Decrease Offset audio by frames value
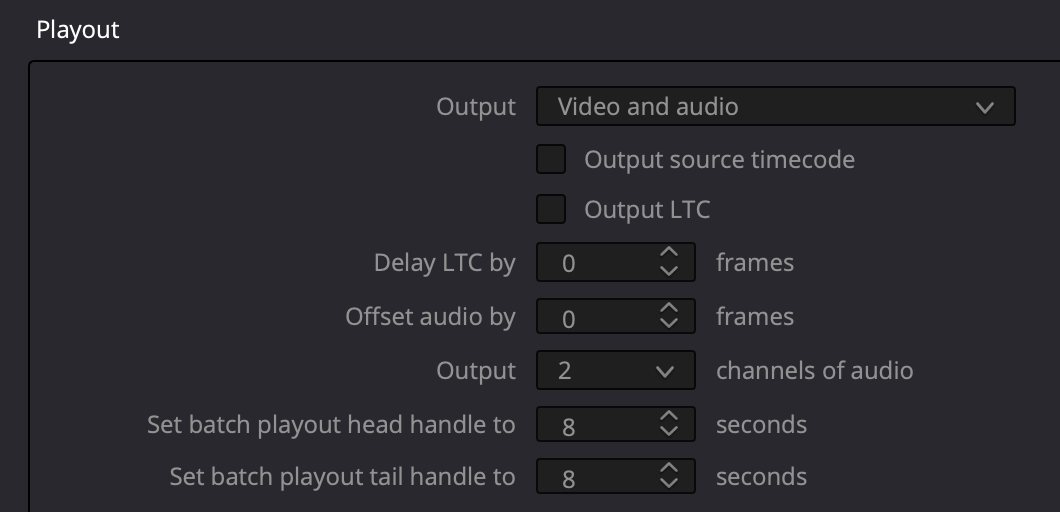The height and width of the screenshot is (512, 1060). coord(669,324)
